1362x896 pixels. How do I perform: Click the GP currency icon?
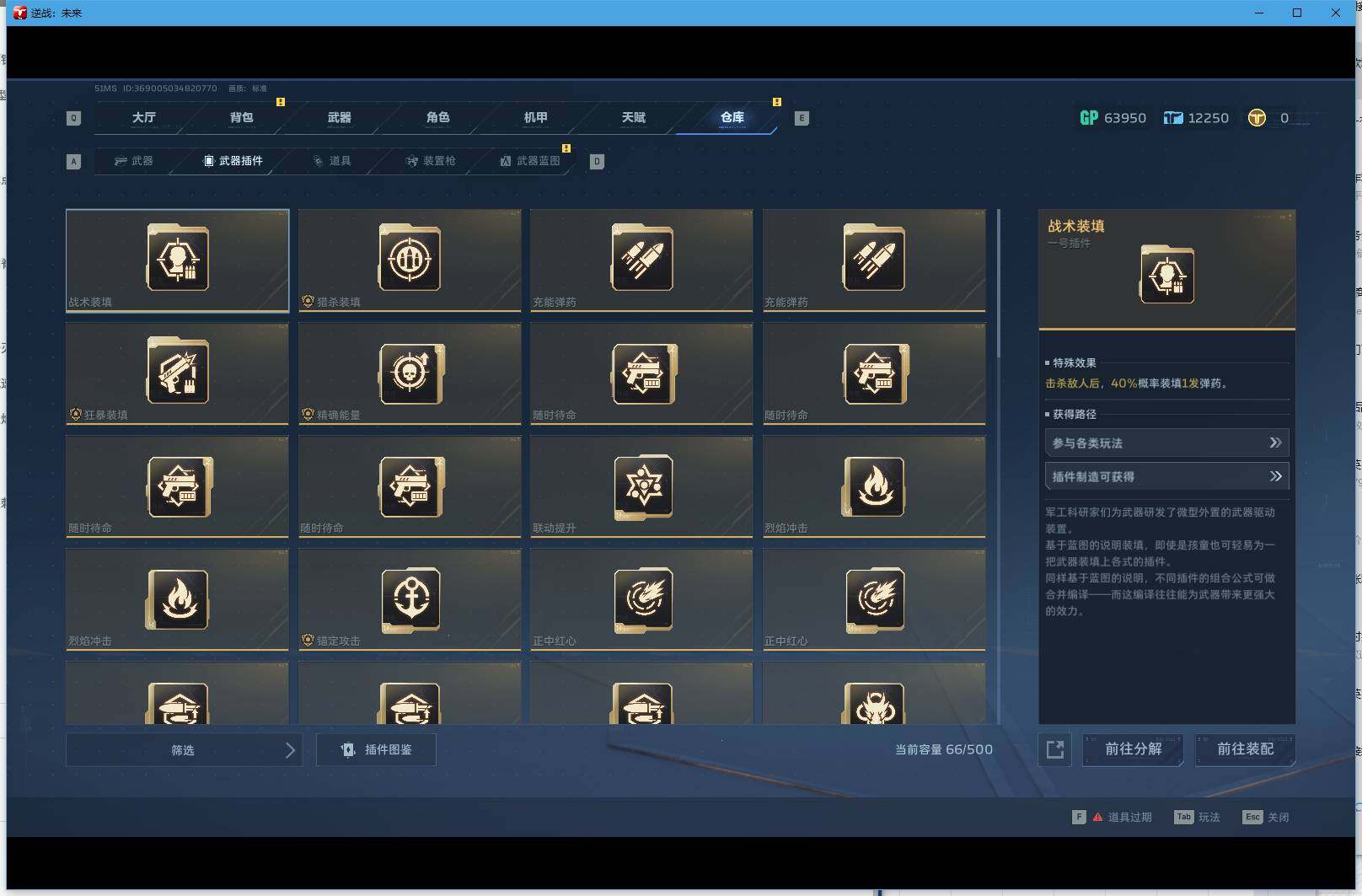click(1089, 118)
